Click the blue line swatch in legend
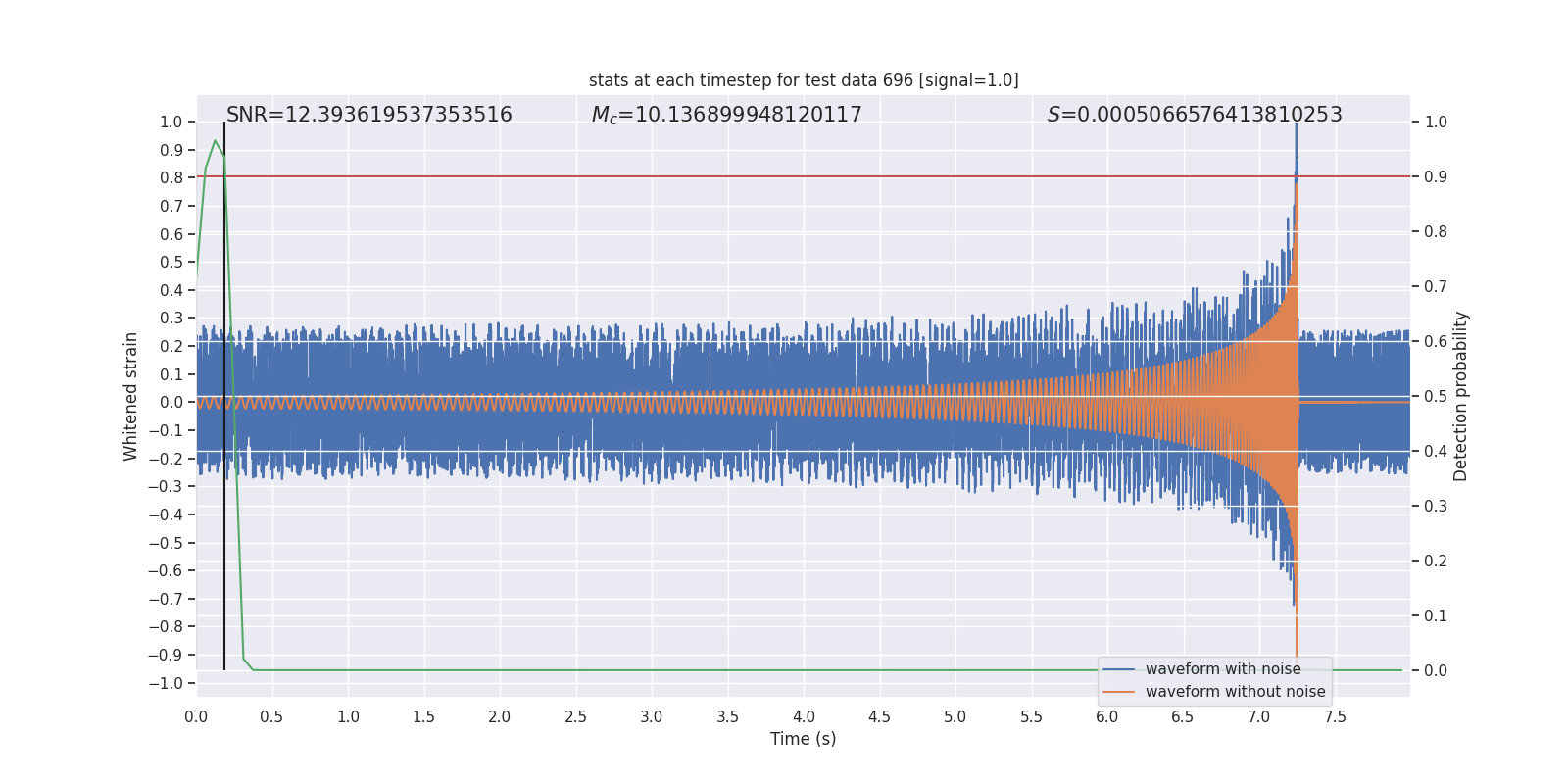Screen dimensions: 1568x784 1119,669
